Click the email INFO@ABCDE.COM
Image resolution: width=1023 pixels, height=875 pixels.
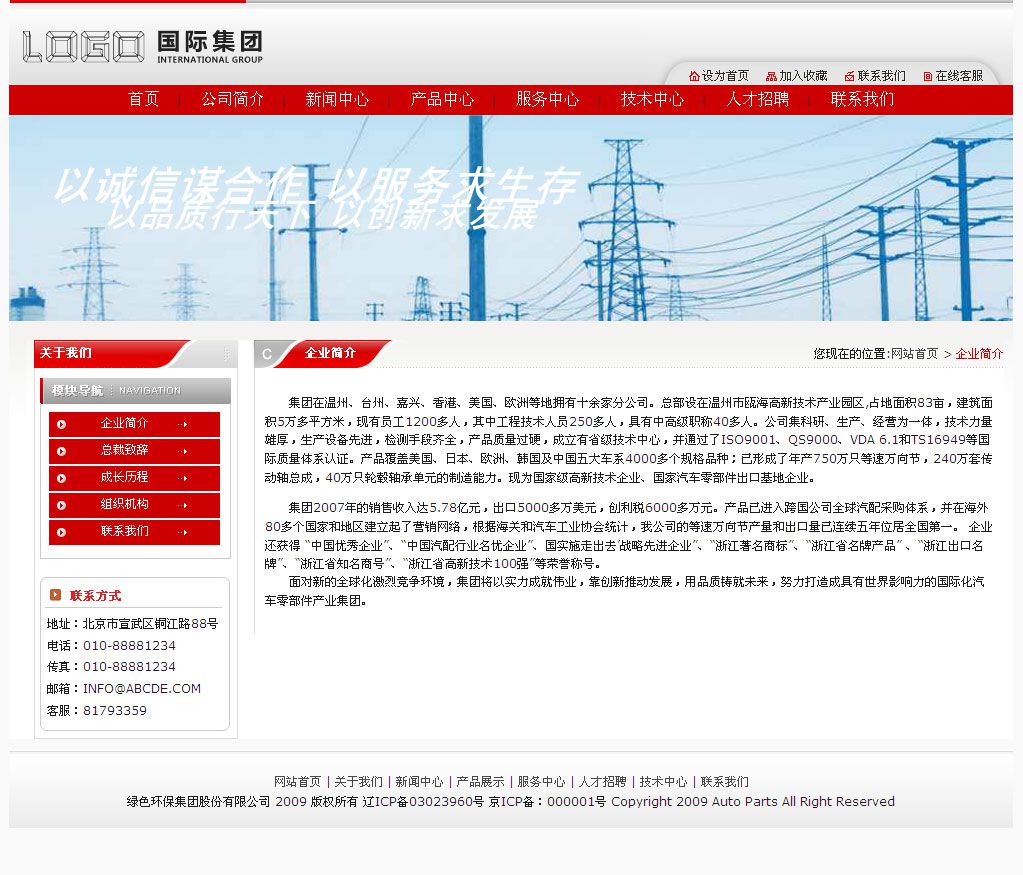point(142,688)
